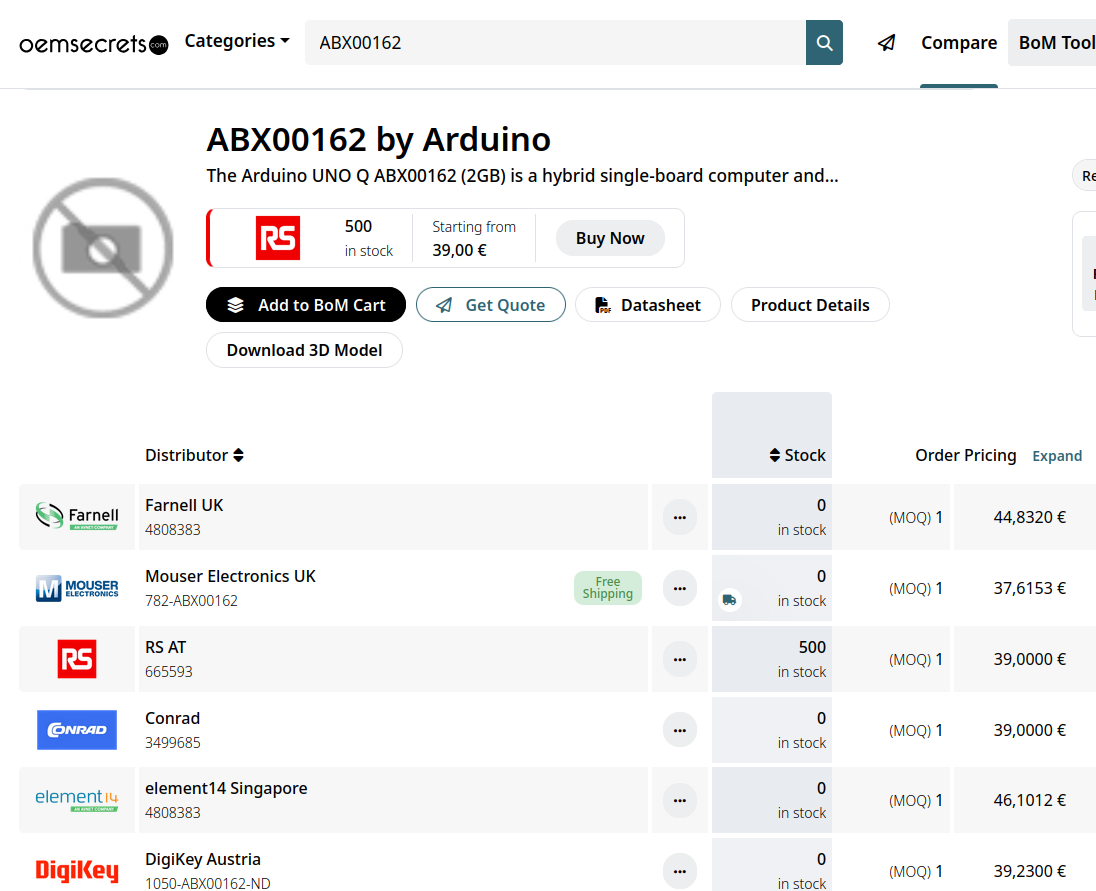
Task: Click the three-dots menu for RS AT
Action: (680, 659)
